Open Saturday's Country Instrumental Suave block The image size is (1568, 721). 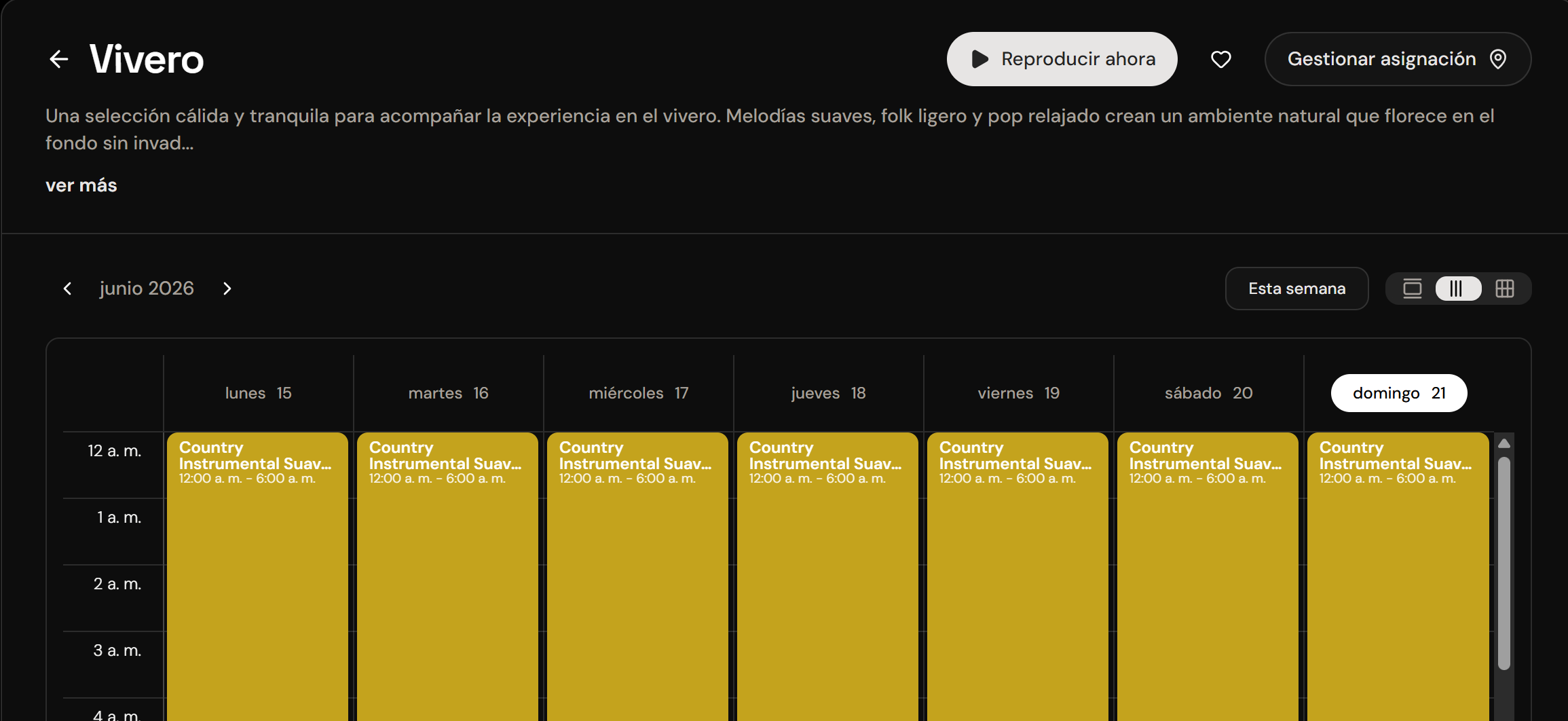click(1208, 577)
